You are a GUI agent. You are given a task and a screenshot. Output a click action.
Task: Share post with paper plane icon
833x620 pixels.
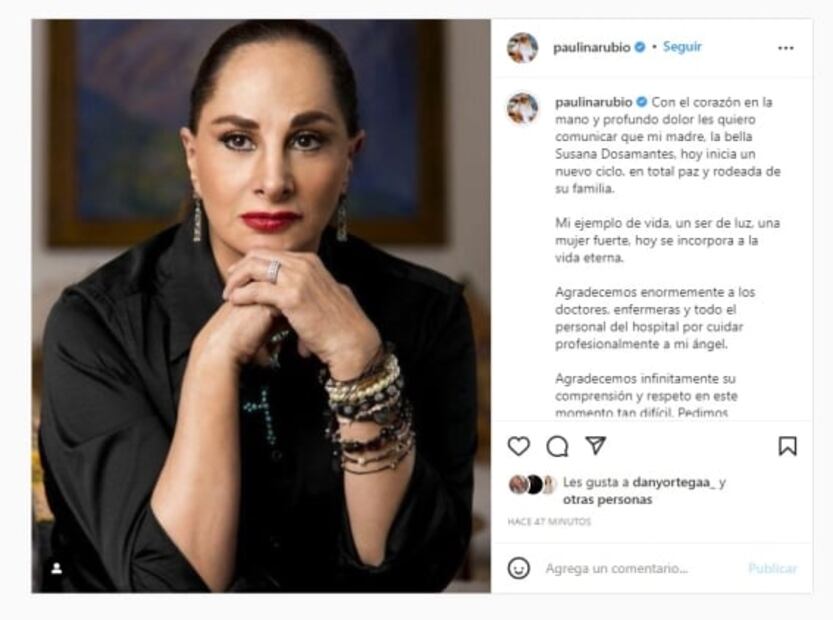[x=596, y=446]
